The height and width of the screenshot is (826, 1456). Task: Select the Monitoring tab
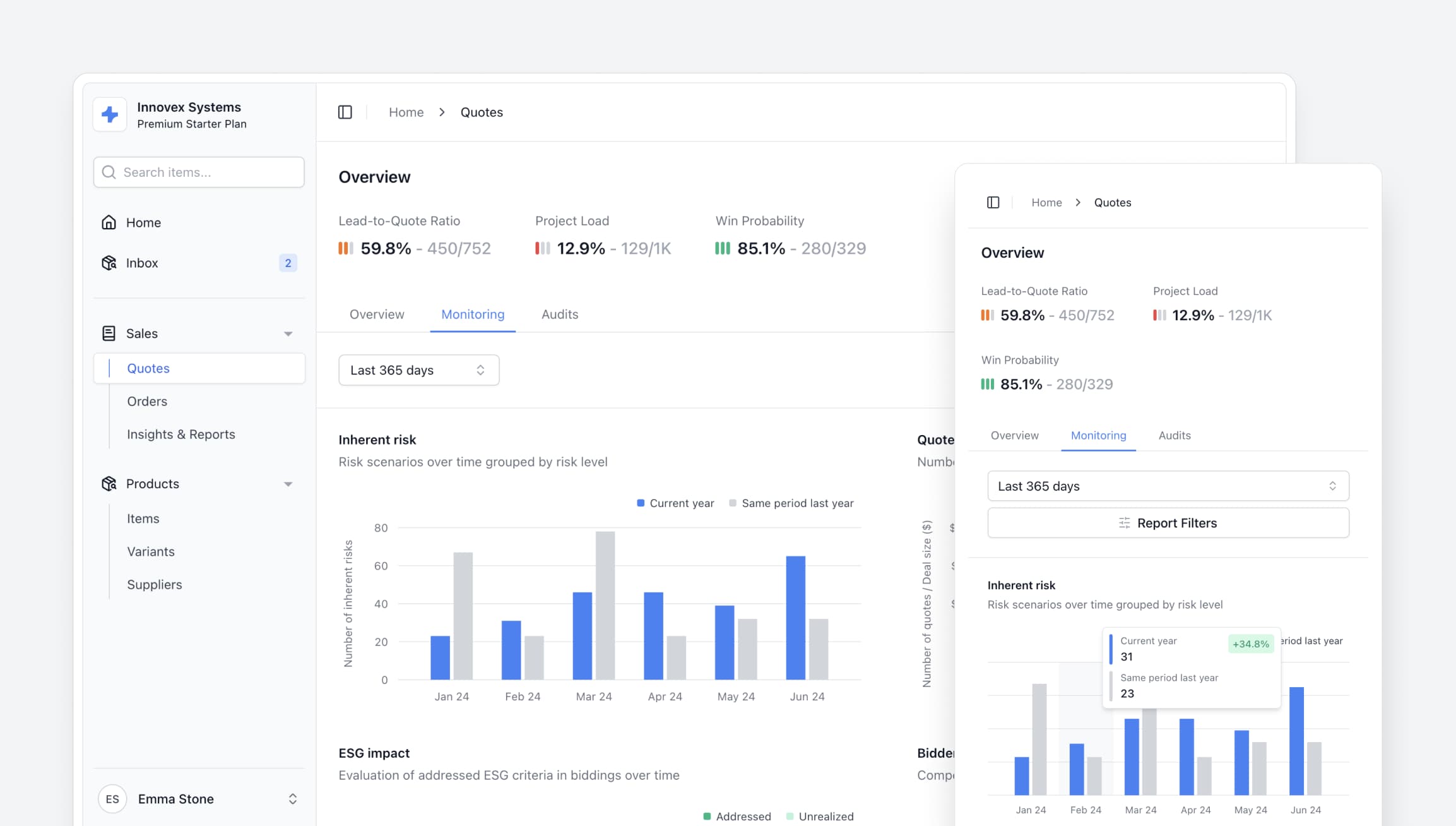(x=472, y=314)
